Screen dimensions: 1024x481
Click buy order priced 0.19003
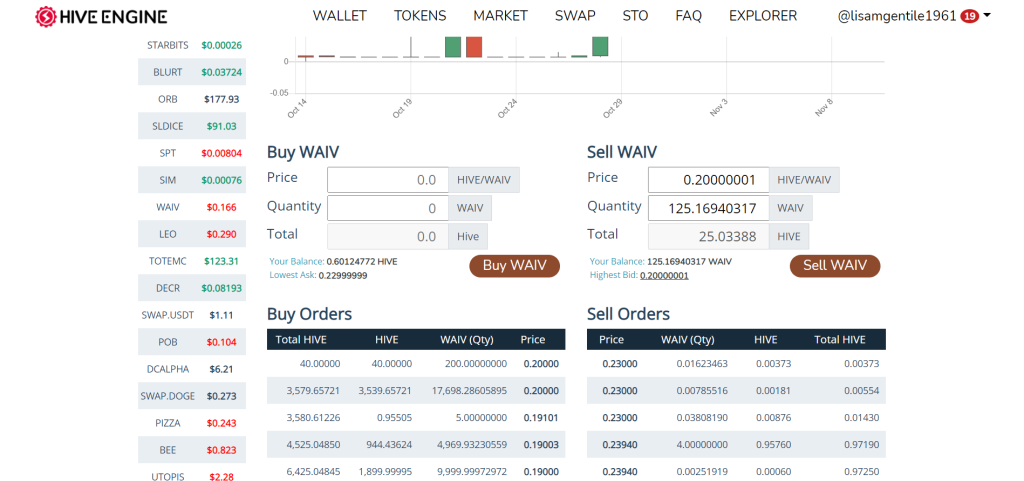(416, 444)
